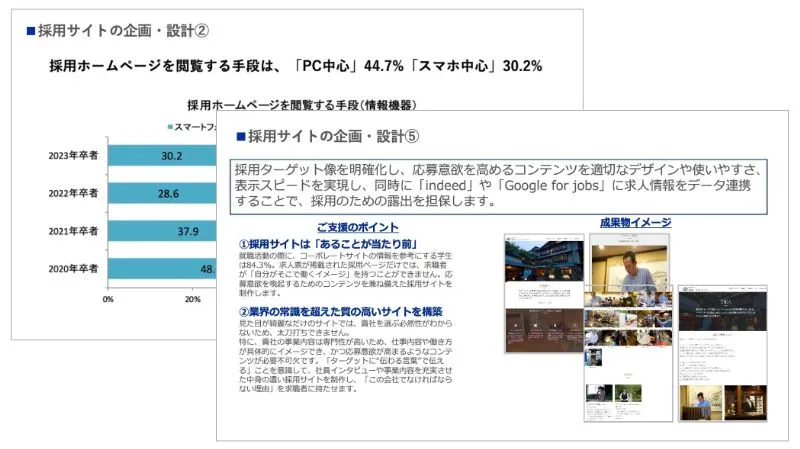Click the 2022年卒者 row label
The width and height of the screenshot is (800, 449).
pos(73,193)
